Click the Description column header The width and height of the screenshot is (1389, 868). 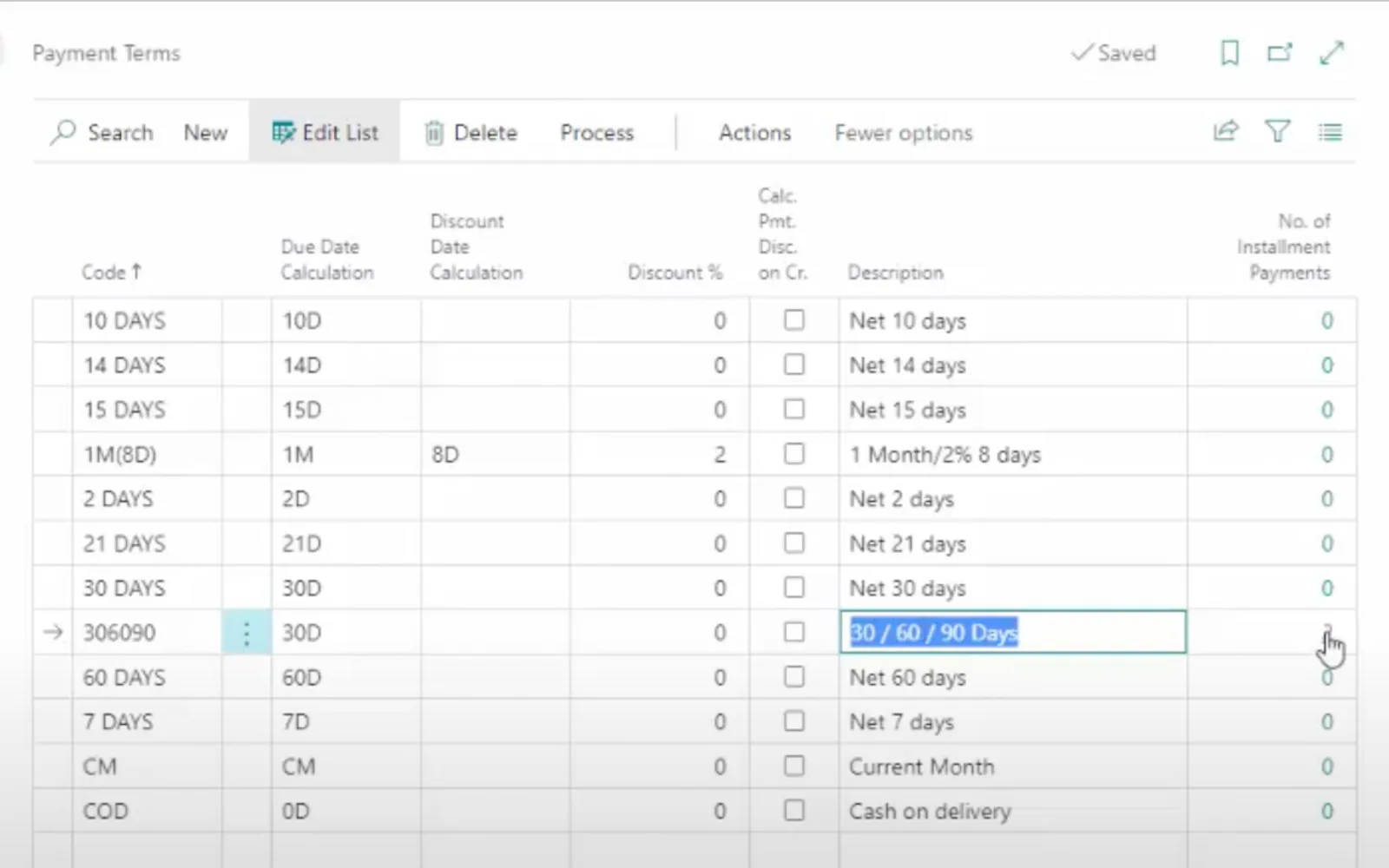tap(895, 273)
